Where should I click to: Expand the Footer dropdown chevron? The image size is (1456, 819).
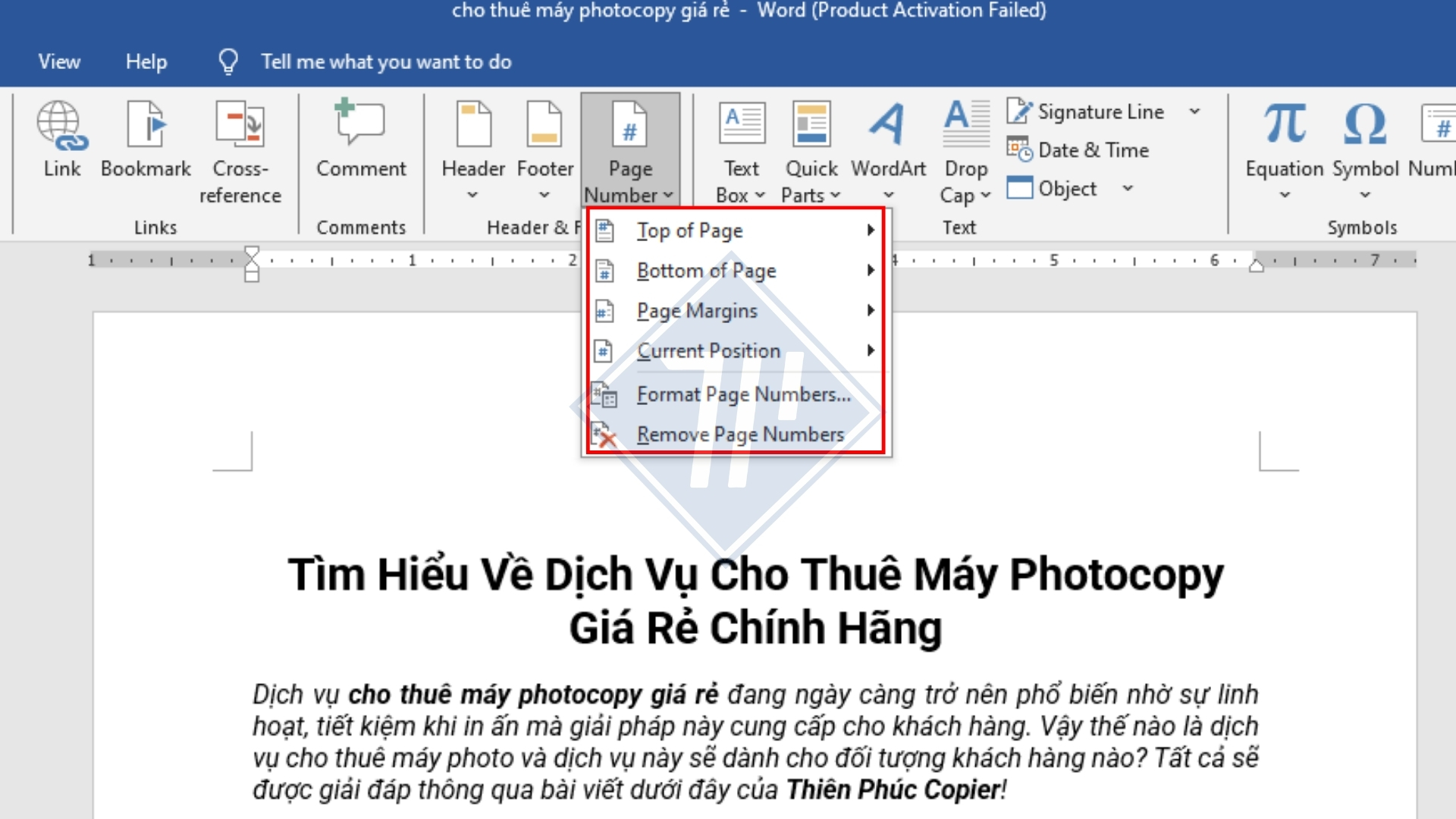tap(544, 195)
